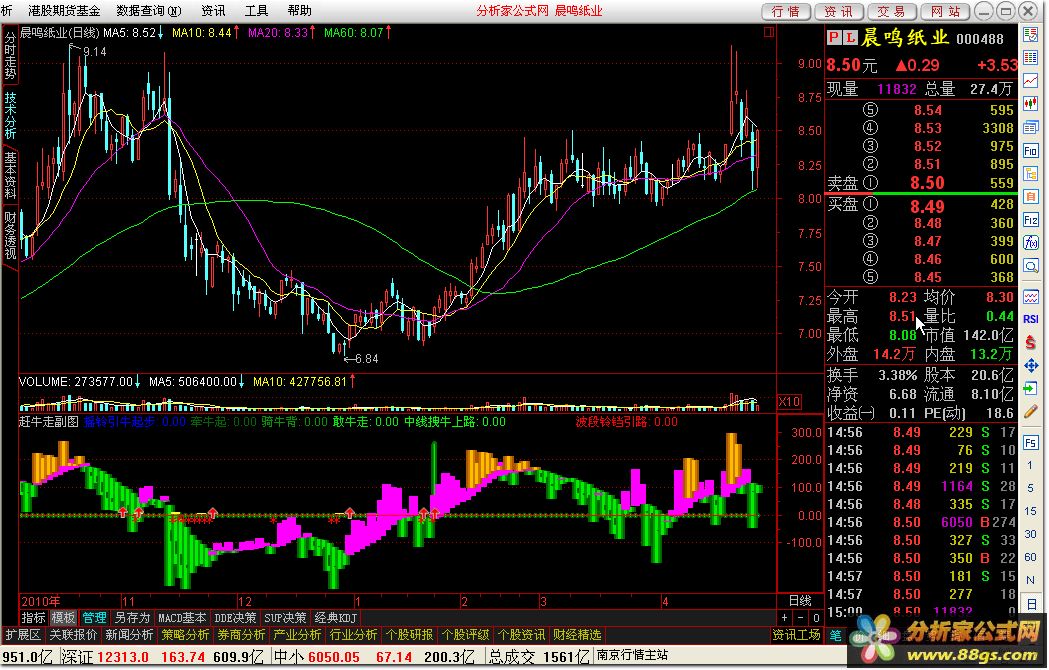
Task: Click the L icon beside stock name
Action: click(850, 38)
